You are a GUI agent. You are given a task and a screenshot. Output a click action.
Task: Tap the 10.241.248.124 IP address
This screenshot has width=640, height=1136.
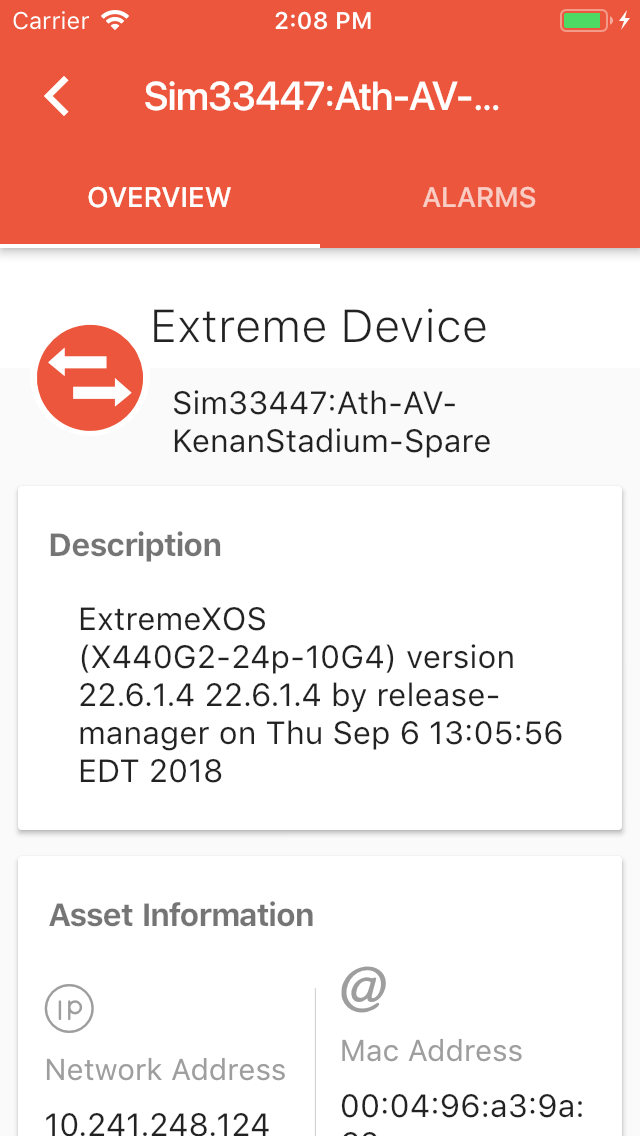(x=157, y=1122)
